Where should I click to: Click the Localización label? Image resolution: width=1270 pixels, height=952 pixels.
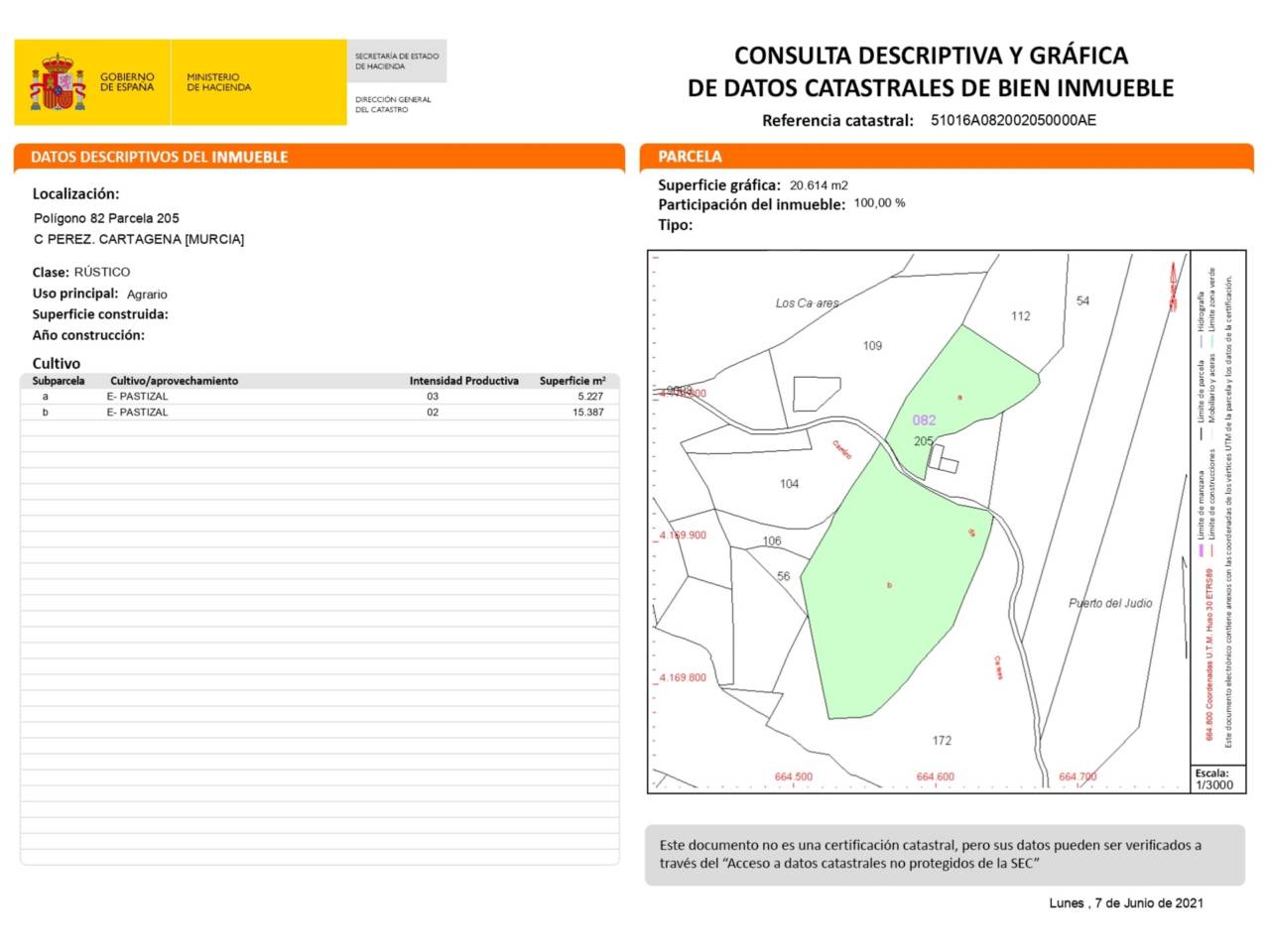click(x=75, y=194)
